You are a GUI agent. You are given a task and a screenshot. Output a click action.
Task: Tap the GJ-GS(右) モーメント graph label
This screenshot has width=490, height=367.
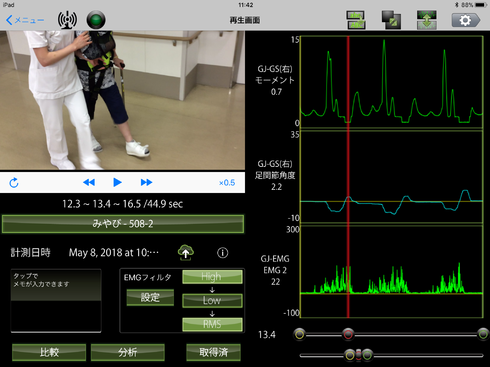point(275,80)
